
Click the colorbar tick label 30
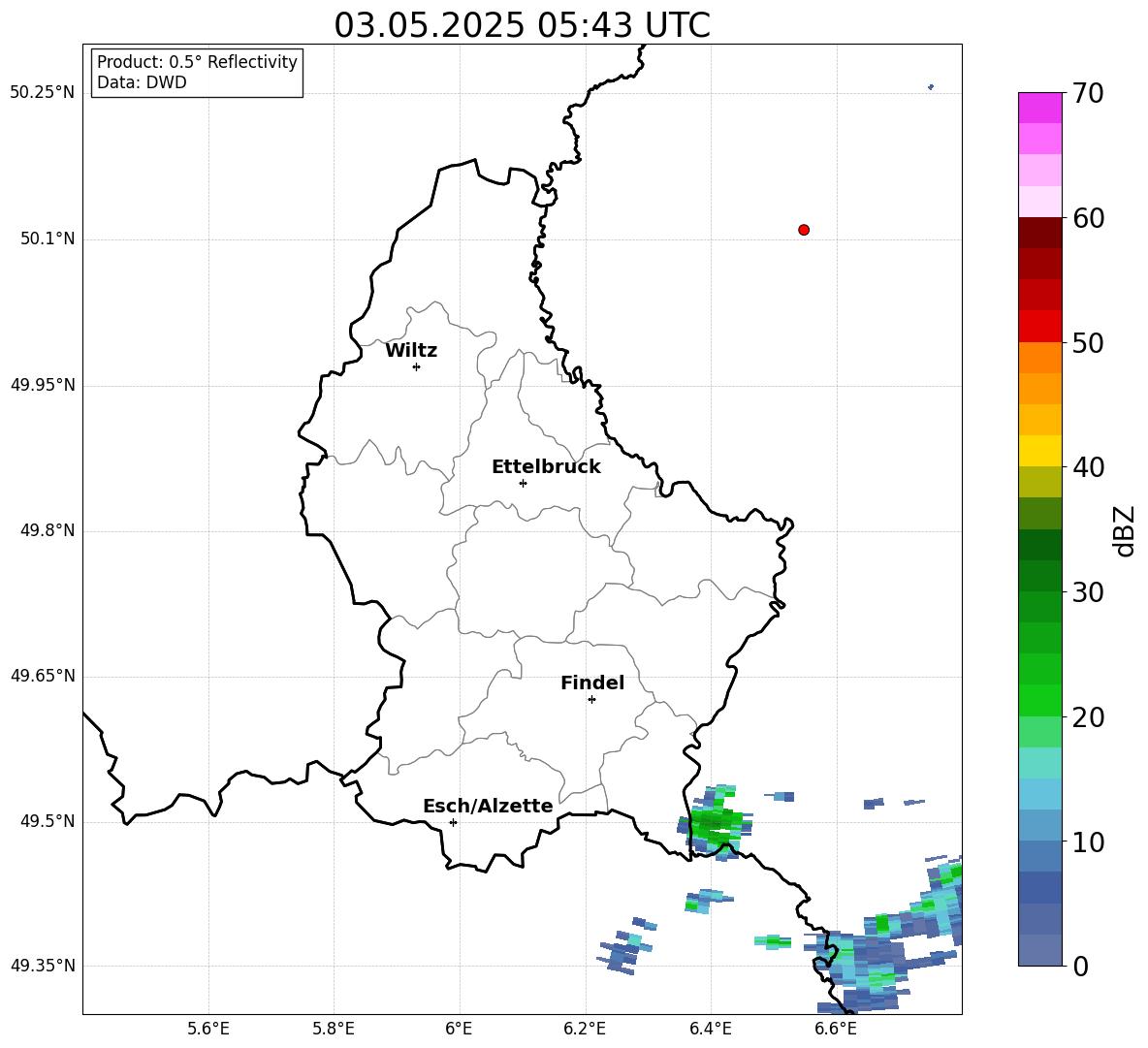point(1088,592)
